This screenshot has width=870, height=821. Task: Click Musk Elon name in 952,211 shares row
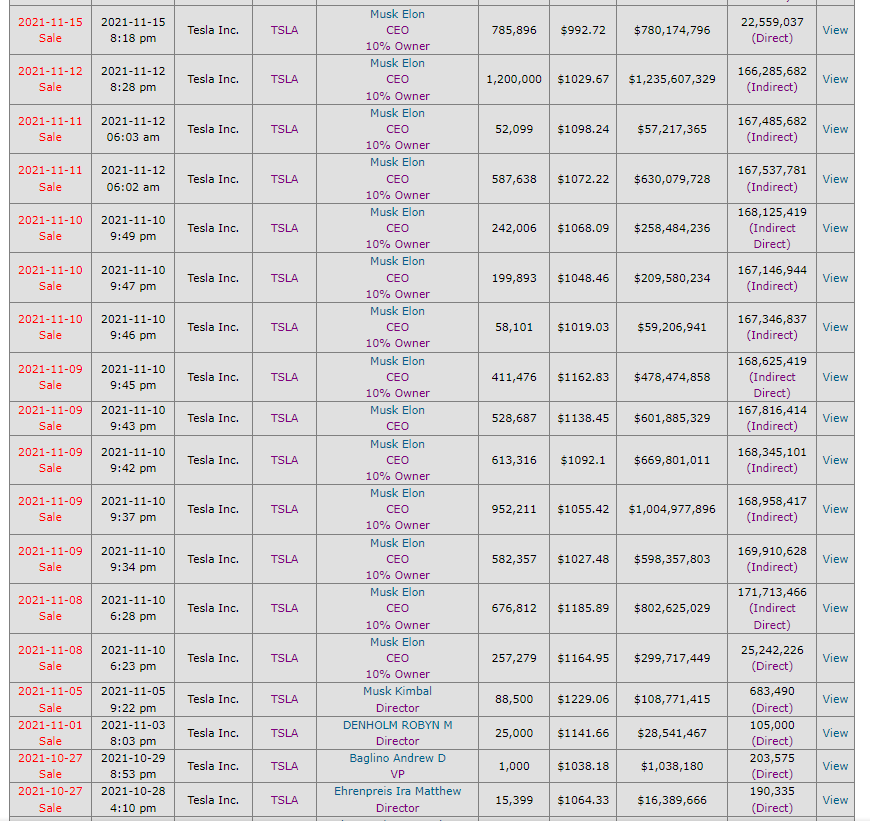point(397,493)
